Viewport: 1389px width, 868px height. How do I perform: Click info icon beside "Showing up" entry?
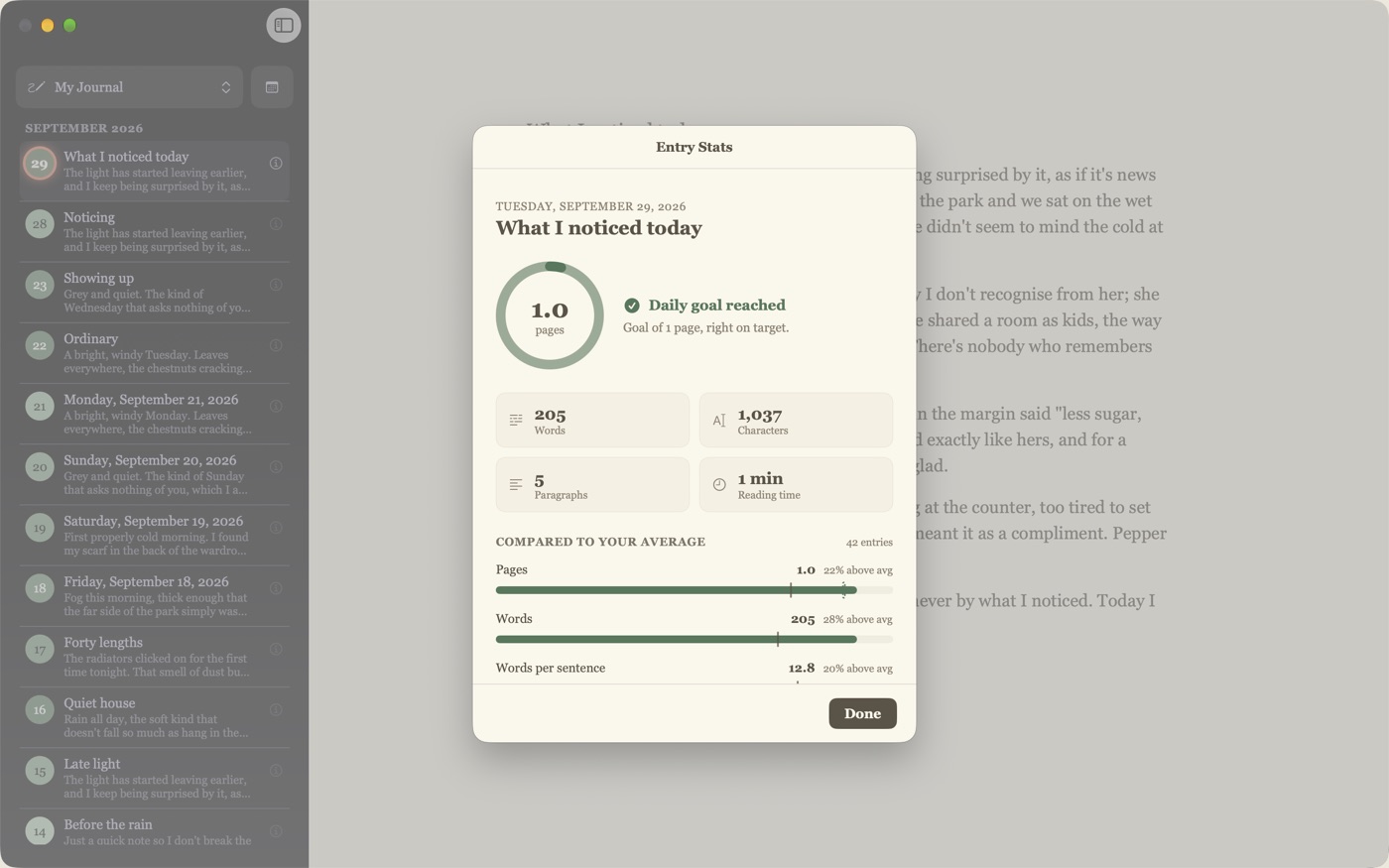click(276, 285)
